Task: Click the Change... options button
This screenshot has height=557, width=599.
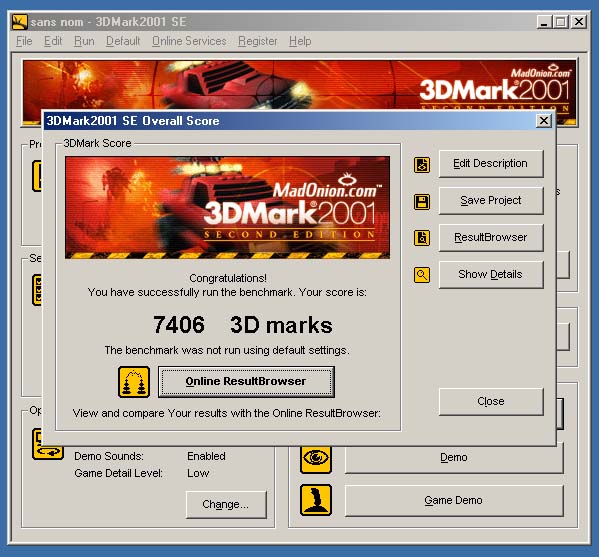Action: tap(226, 505)
